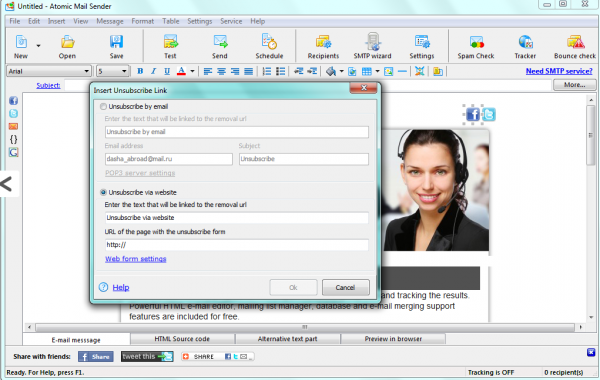600x380 pixels.
Task: Click the Save toolbar icon
Action: 116,42
